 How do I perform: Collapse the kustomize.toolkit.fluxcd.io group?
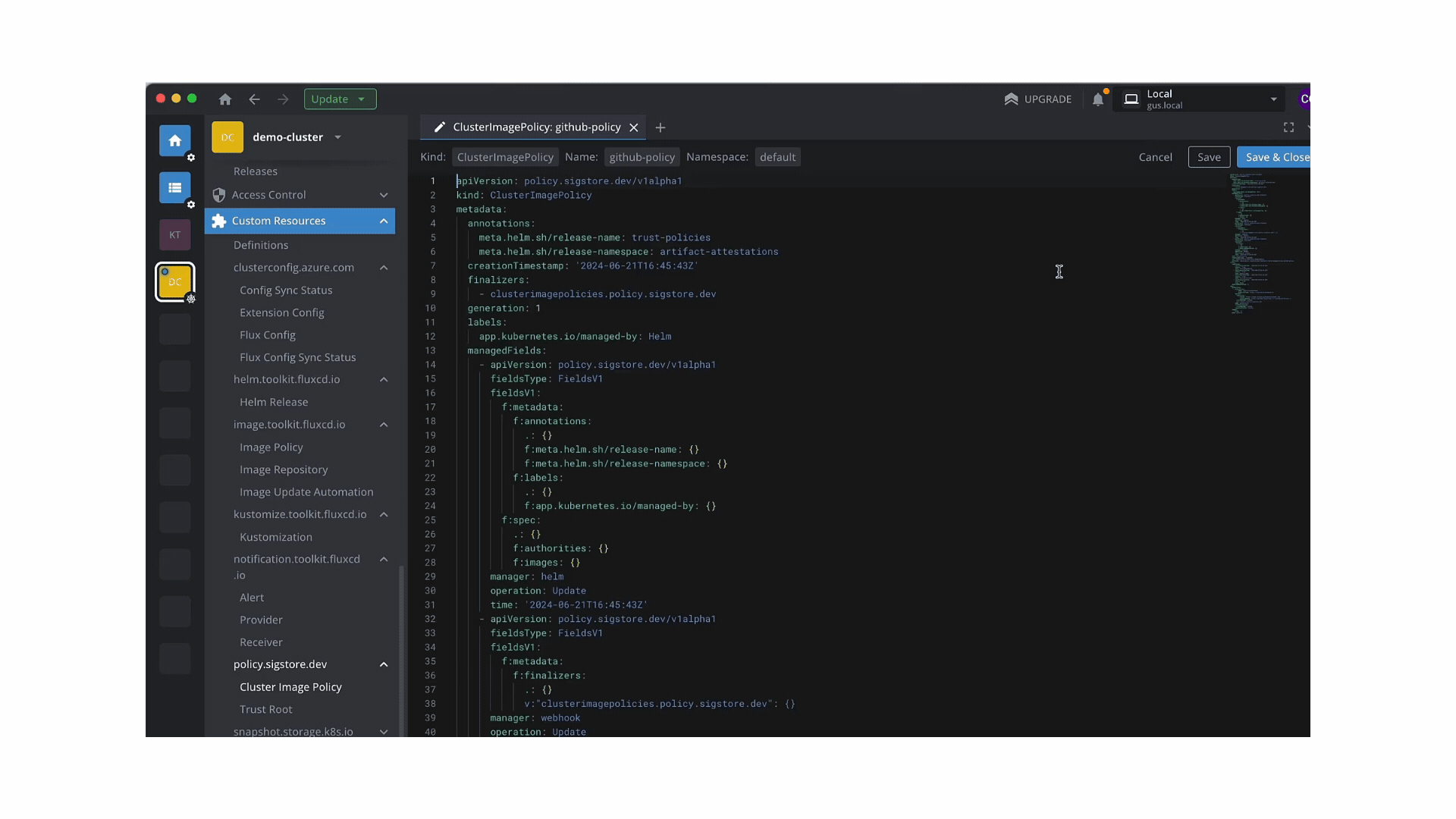(384, 514)
